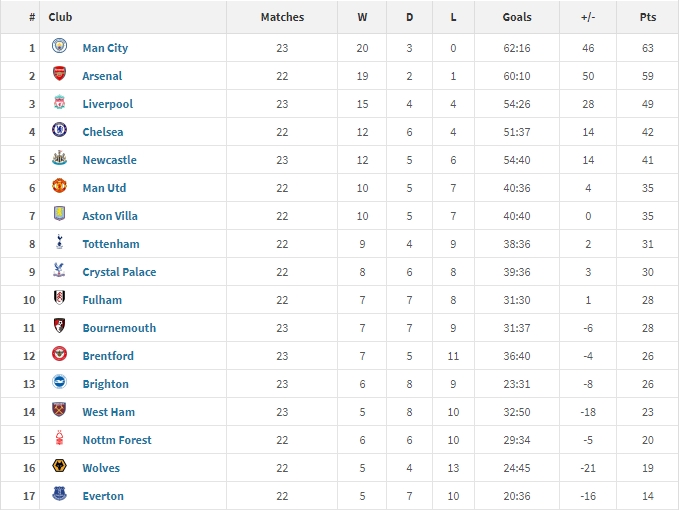Viewport: 679px width, 510px height.
Task: Click the Liverpool club crest icon
Action: pyautogui.click(x=59, y=103)
